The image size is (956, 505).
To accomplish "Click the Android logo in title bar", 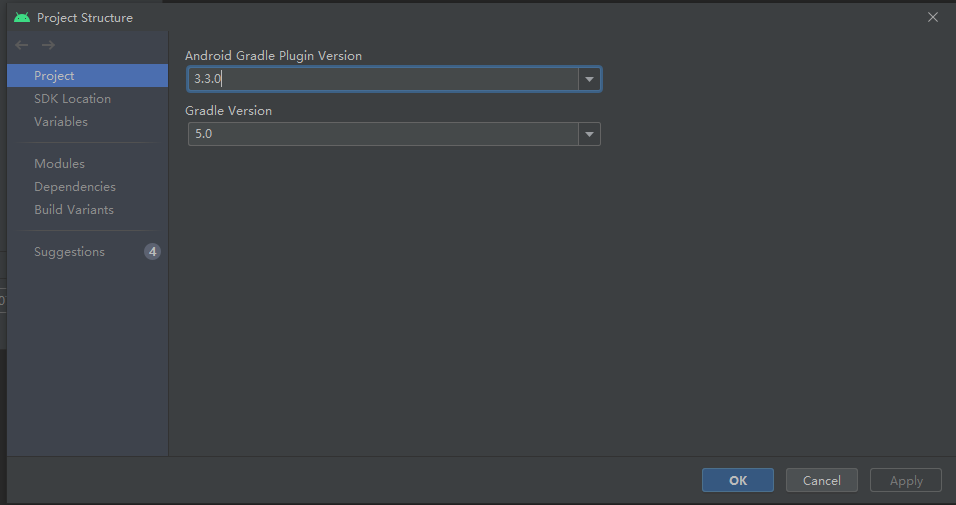I will pos(22,17).
